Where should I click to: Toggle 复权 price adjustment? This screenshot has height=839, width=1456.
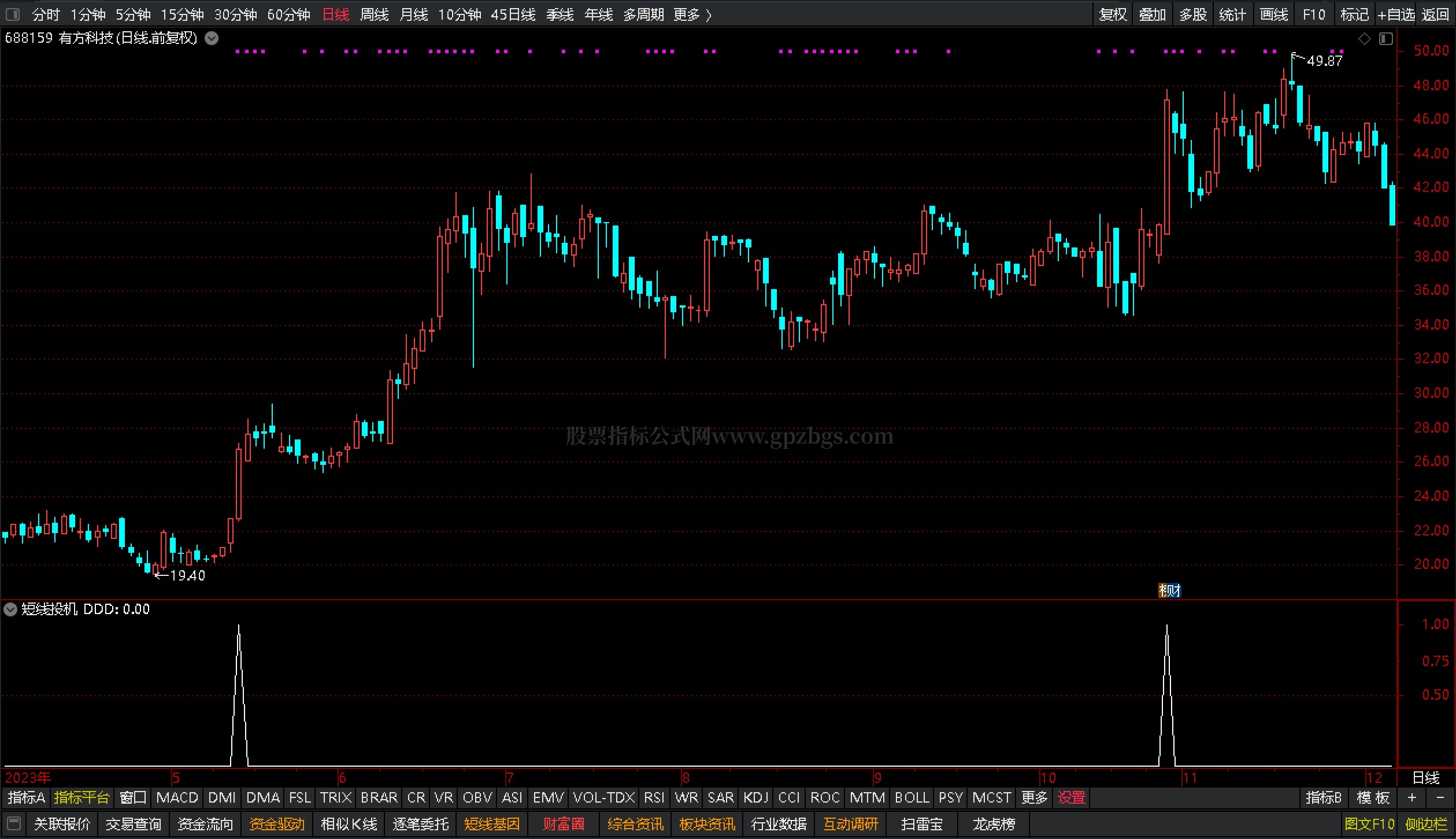(1113, 14)
